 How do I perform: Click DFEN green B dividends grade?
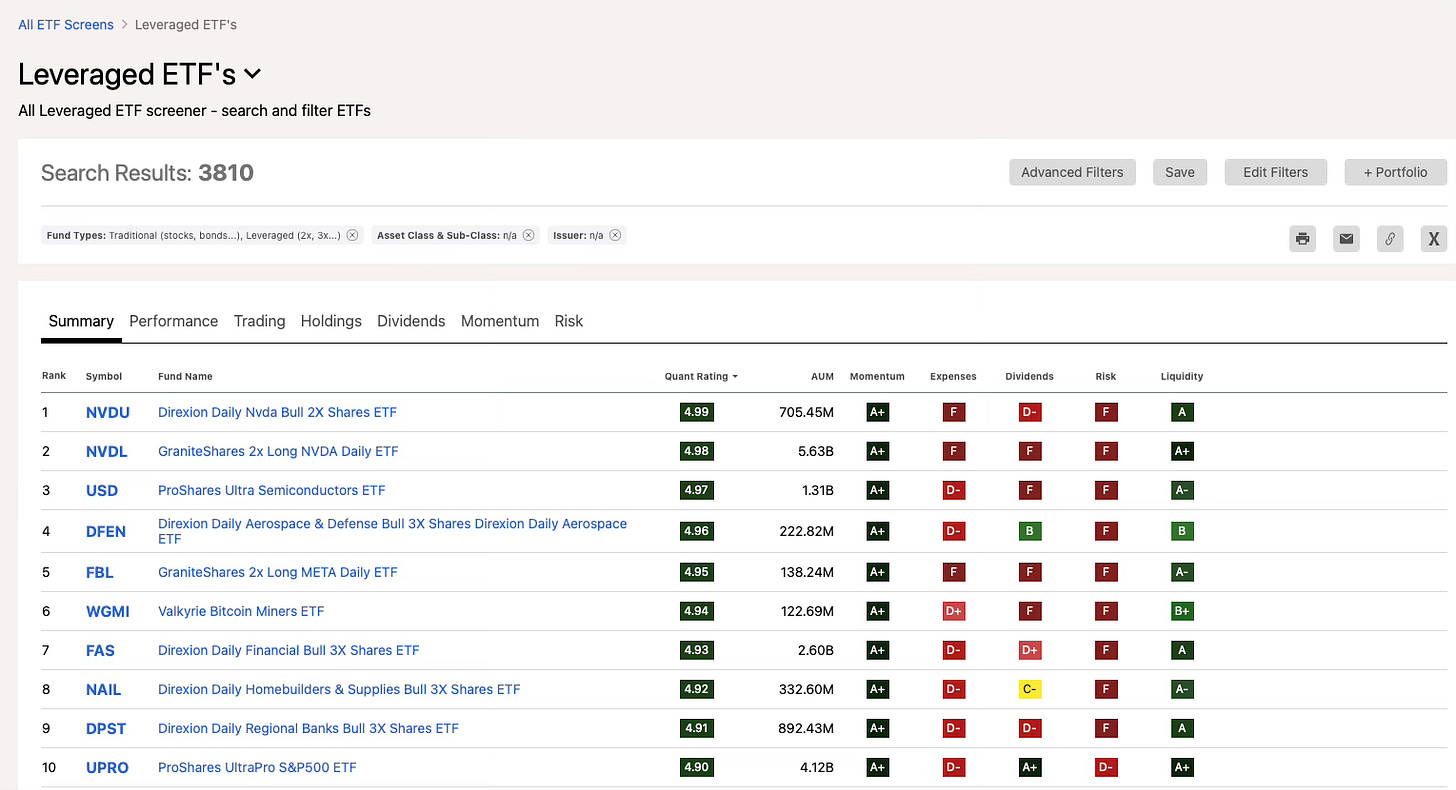(1029, 531)
